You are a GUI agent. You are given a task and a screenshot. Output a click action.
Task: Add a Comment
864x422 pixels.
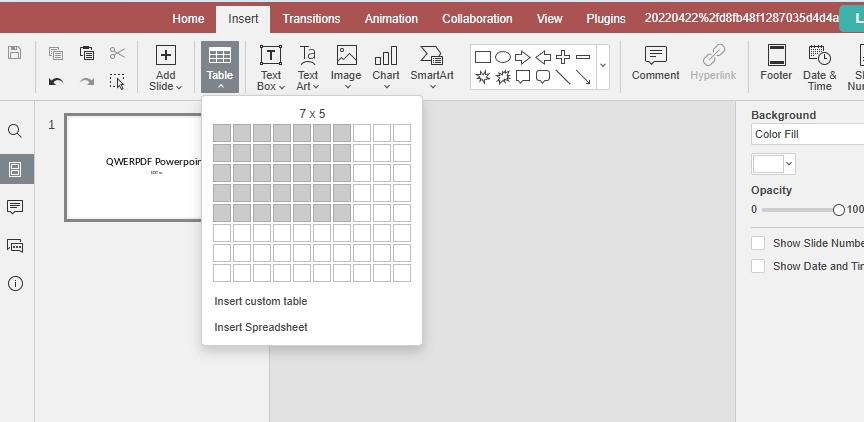pos(655,63)
